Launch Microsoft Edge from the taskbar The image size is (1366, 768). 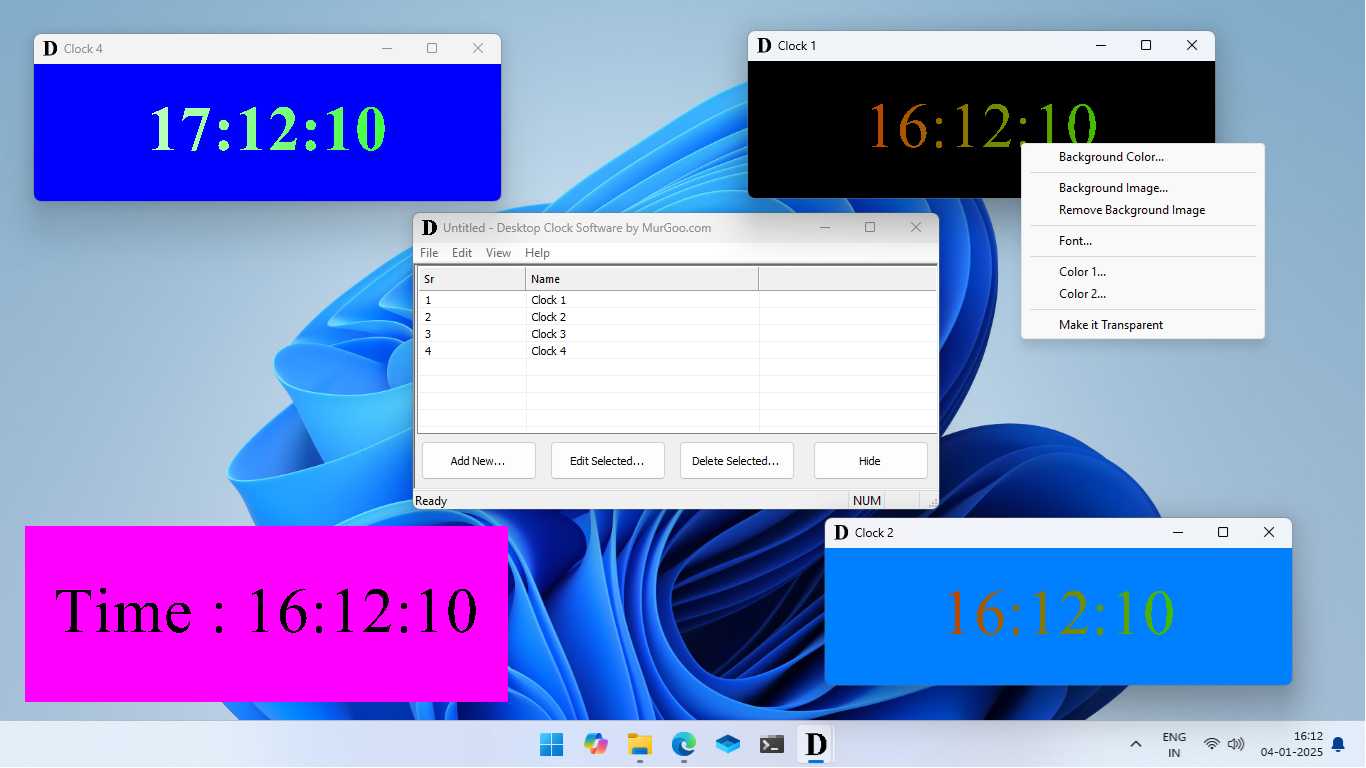tap(683, 744)
